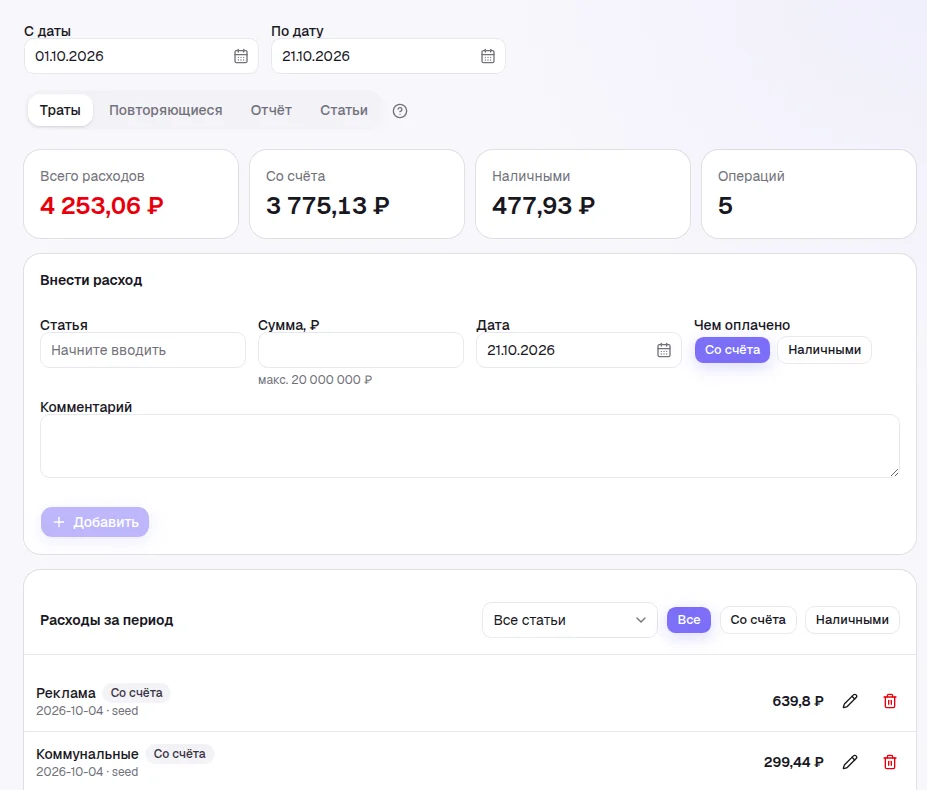Click the 299,44 ₽ expense amount
Viewport: 927px width, 790px height.
pyautogui.click(x=793, y=762)
